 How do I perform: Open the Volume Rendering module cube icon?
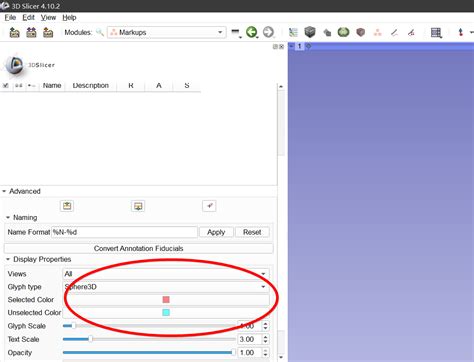pos(310,32)
